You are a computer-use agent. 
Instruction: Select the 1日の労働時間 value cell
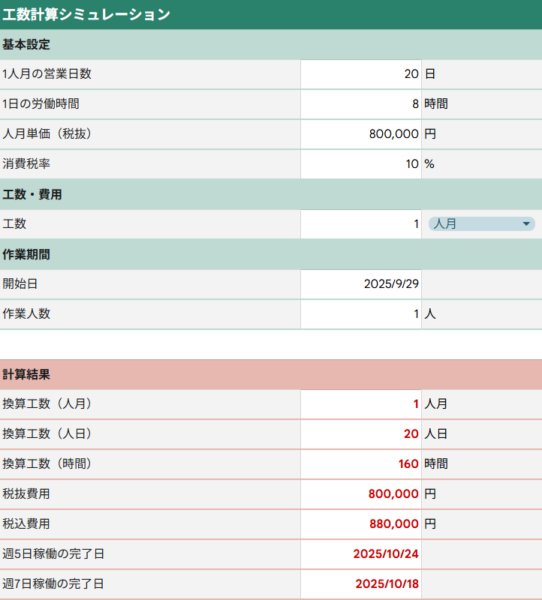pyautogui.click(x=361, y=104)
